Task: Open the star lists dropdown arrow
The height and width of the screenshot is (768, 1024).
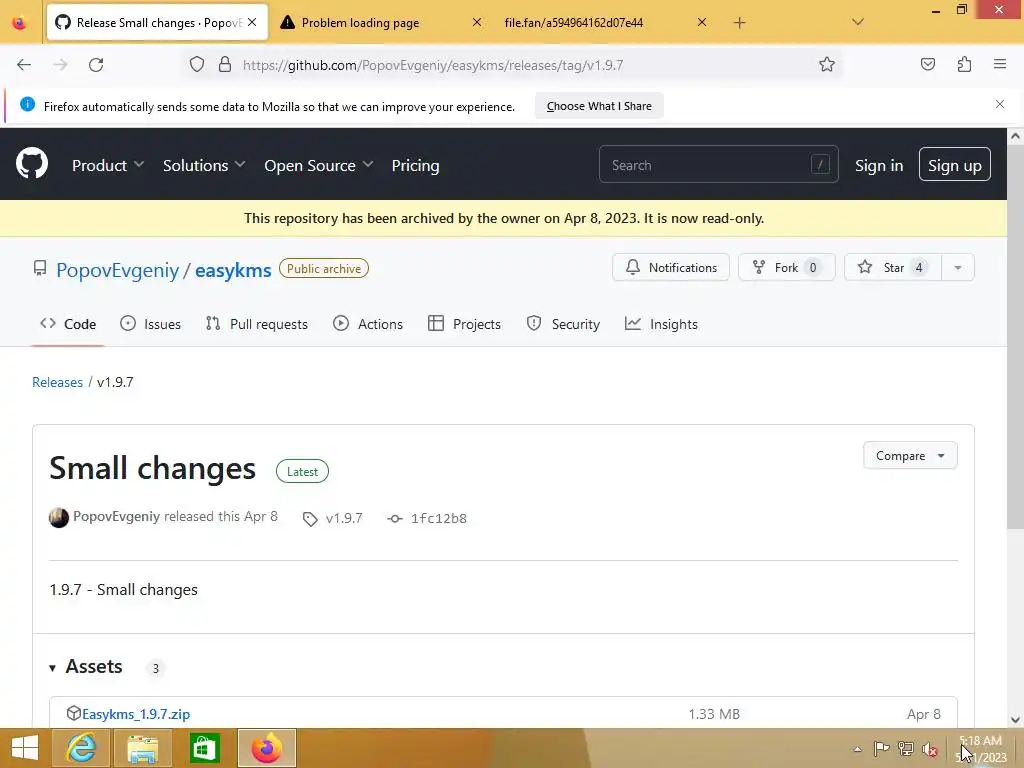Action: click(x=958, y=268)
